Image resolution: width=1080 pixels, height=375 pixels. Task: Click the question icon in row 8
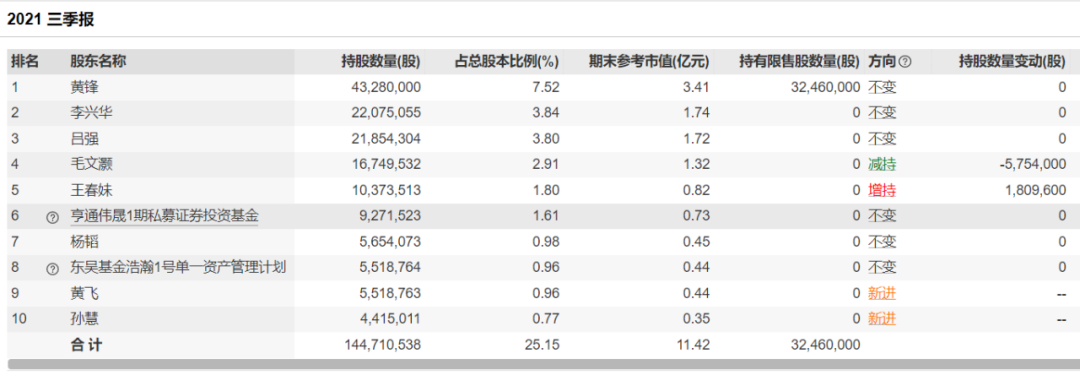[x=52, y=269]
